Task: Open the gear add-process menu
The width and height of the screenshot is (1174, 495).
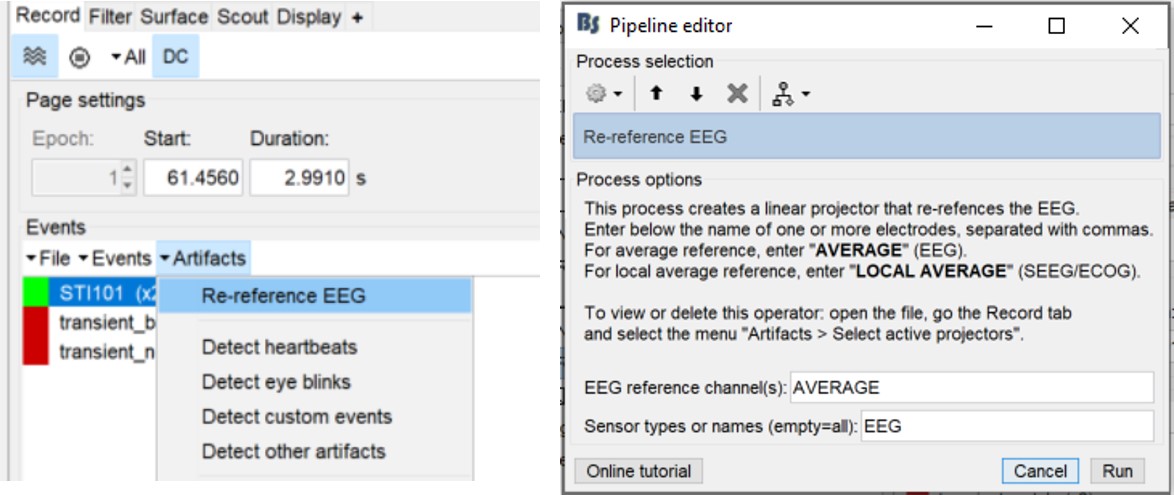Action: pos(603,94)
